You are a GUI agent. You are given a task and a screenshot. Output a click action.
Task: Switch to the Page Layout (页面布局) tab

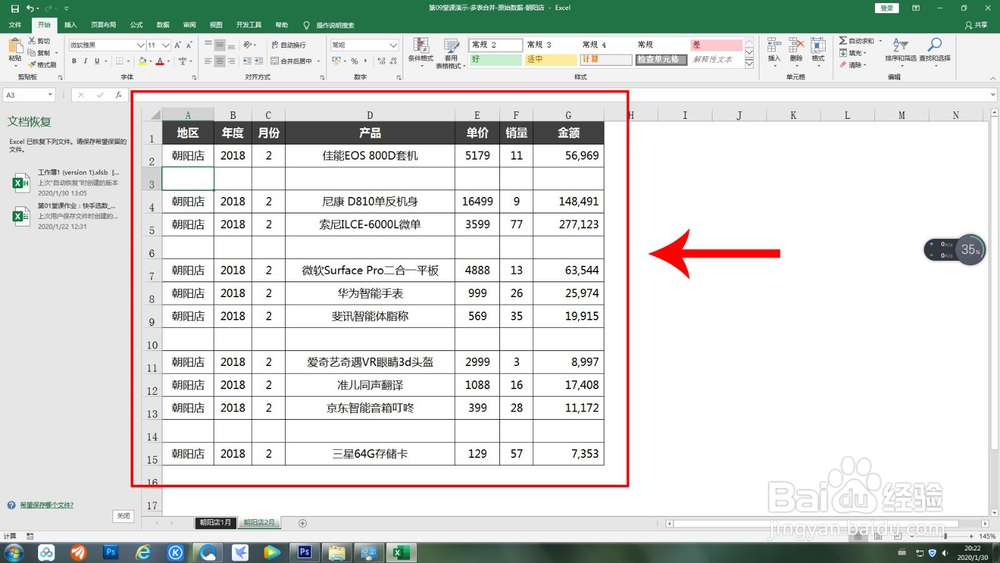coord(103,25)
